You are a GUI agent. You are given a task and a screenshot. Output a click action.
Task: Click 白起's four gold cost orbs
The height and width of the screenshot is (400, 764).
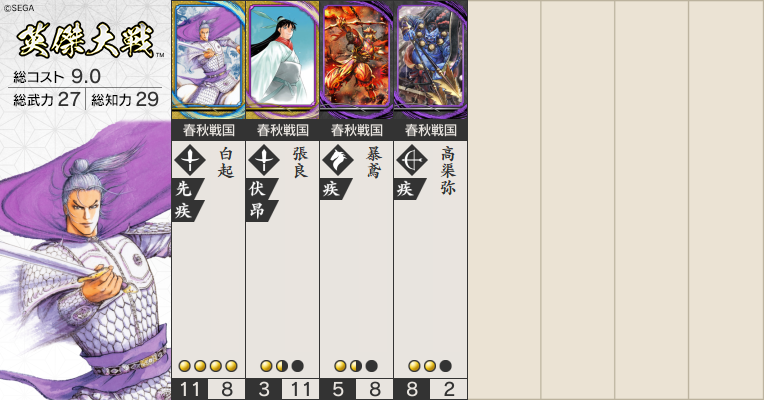[208, 366]
